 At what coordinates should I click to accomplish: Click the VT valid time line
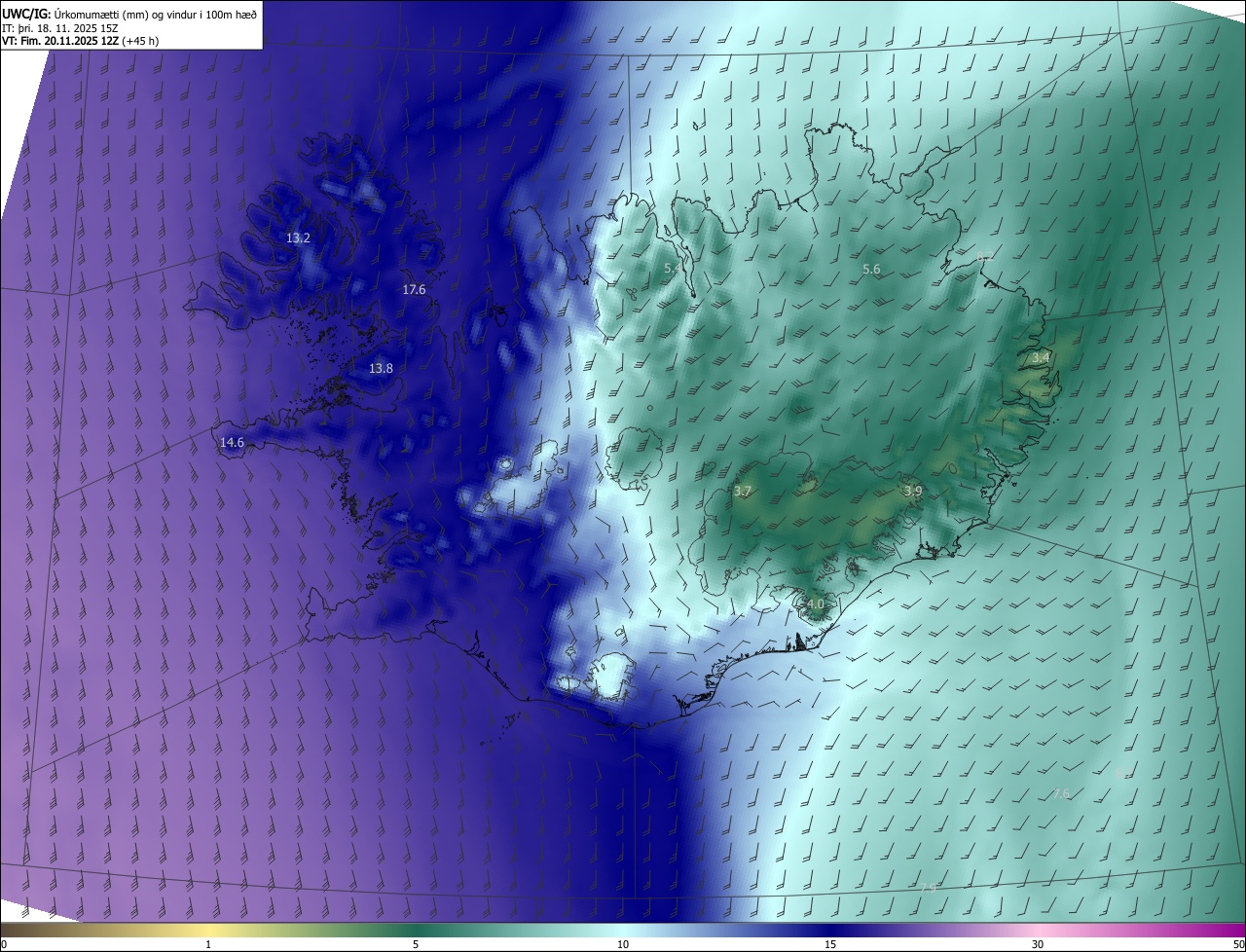coord(81,41)
